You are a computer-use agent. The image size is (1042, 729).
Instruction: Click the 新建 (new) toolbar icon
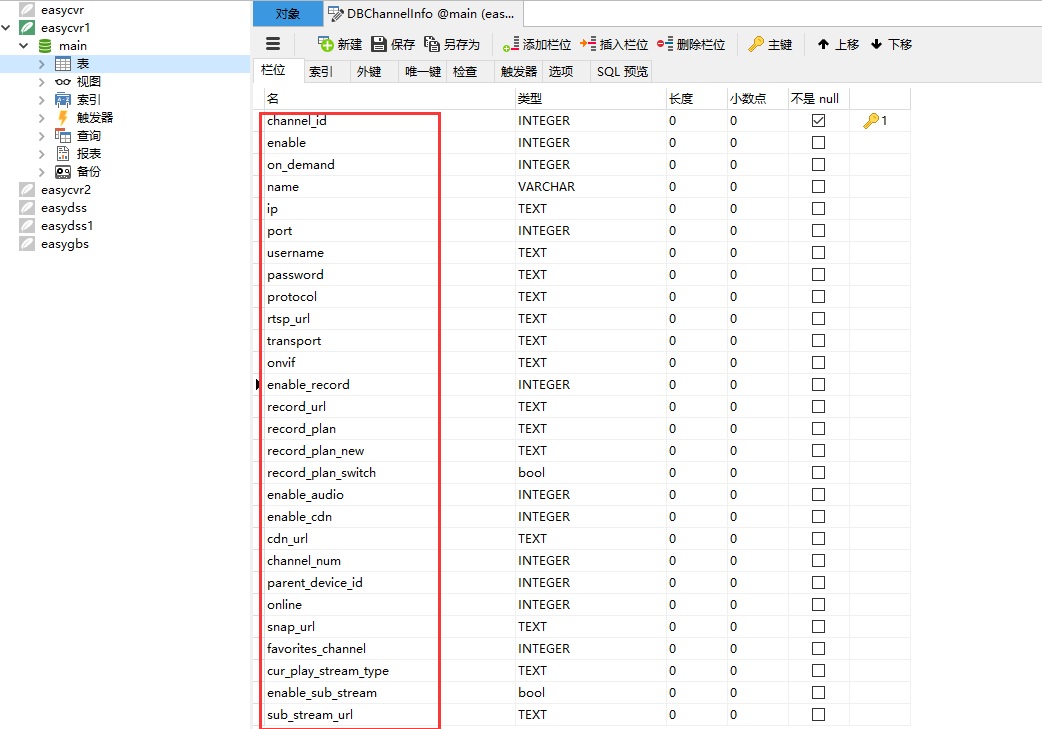point(326,45)
